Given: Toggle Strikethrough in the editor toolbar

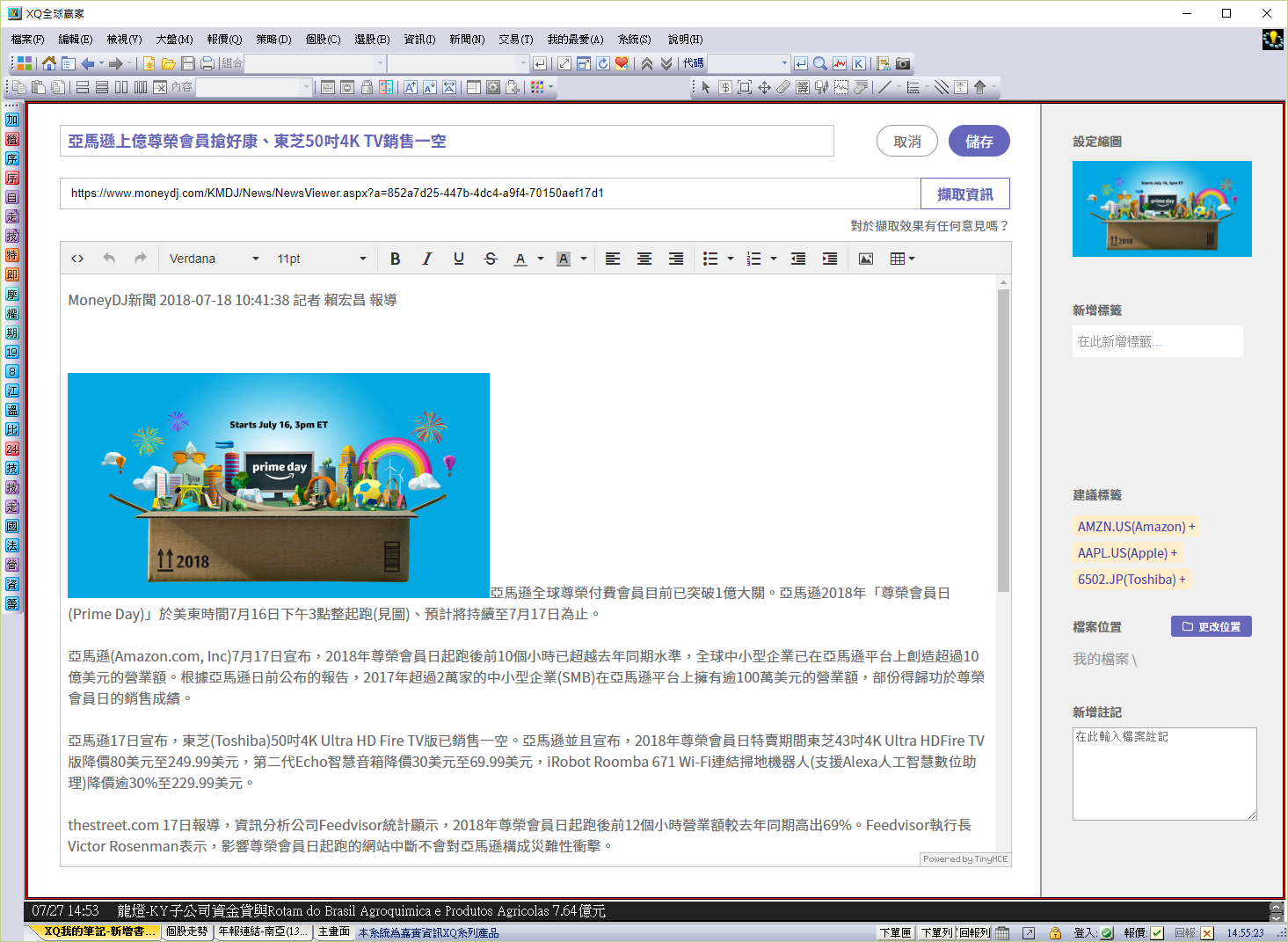Looking at the screenshot, I should (491, 259).
